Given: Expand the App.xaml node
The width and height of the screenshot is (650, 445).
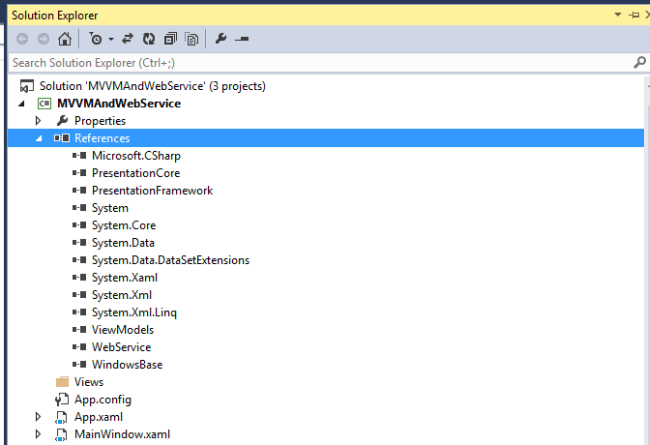Looking at the screenshot, I should pos(38,417).
